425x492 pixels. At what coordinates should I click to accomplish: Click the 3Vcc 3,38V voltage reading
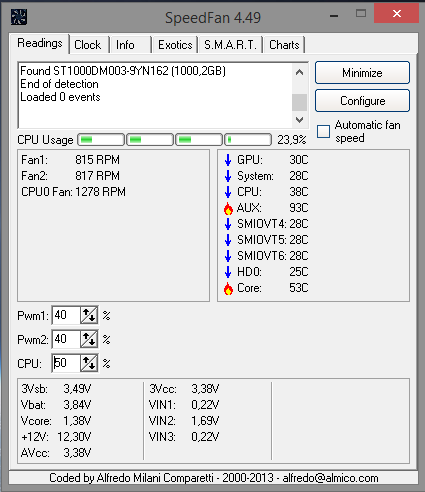click(x=184, y=389)
